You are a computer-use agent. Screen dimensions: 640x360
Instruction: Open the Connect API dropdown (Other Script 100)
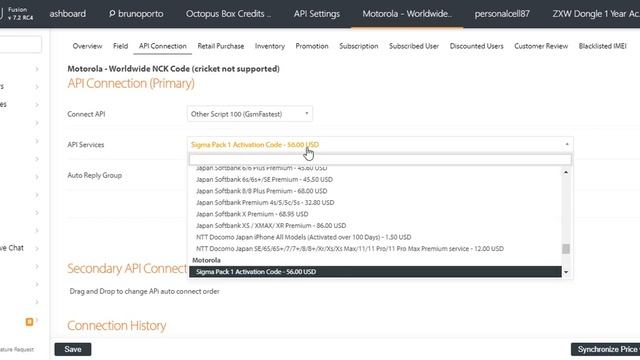250,114
